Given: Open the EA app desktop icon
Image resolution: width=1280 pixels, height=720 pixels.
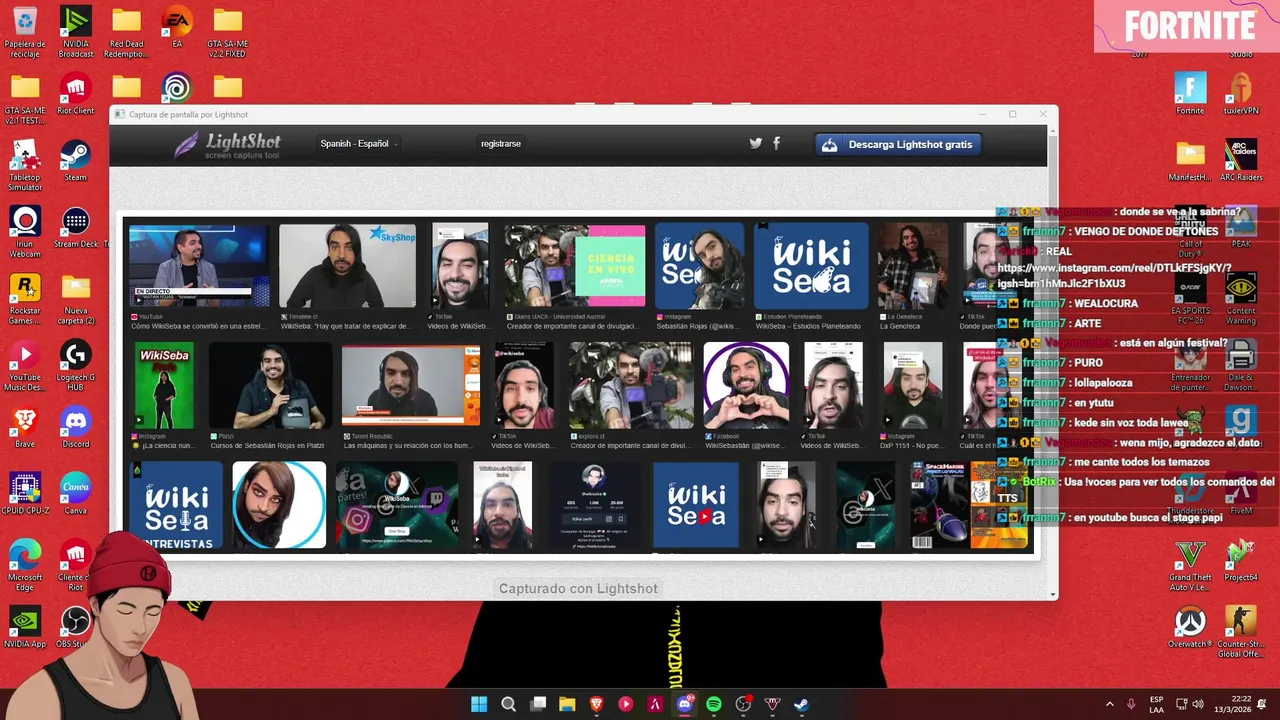Looking at the screenshot, I should click(177, 28).
